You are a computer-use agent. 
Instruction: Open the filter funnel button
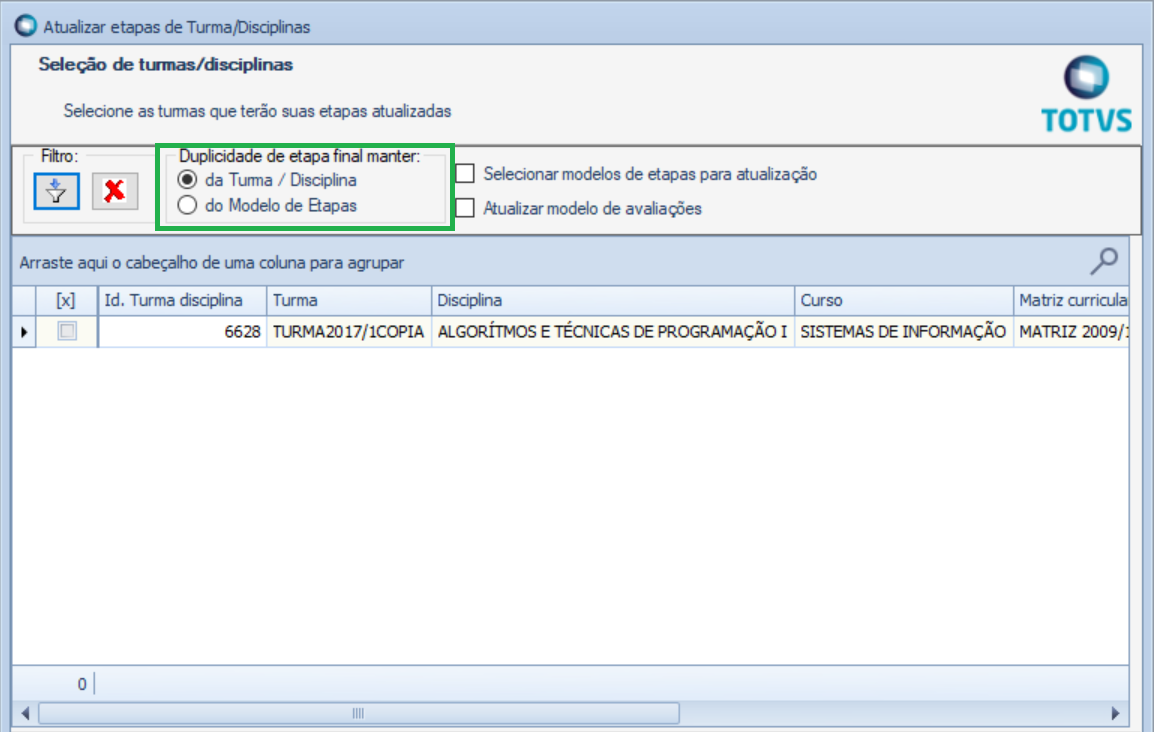57,191
